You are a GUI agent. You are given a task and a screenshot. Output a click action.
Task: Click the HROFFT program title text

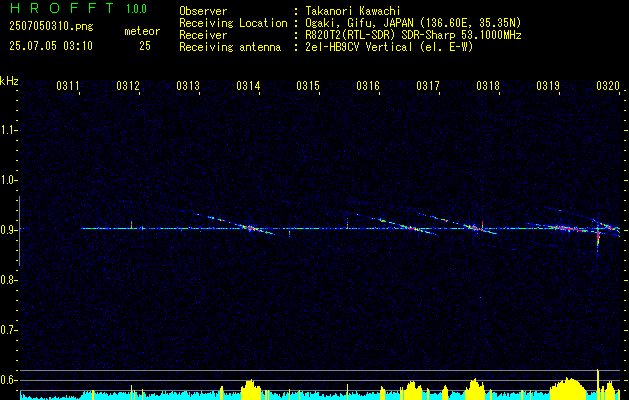pos(62,8)
